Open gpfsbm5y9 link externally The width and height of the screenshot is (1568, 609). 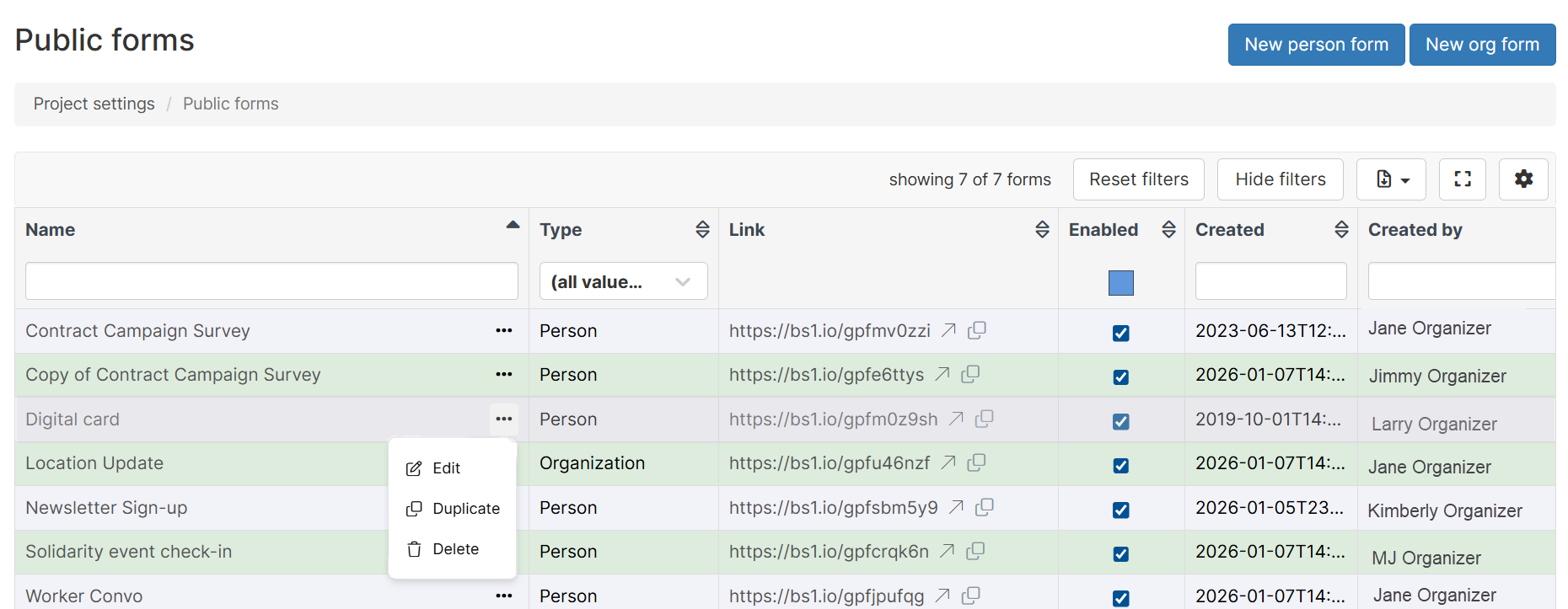956,507
